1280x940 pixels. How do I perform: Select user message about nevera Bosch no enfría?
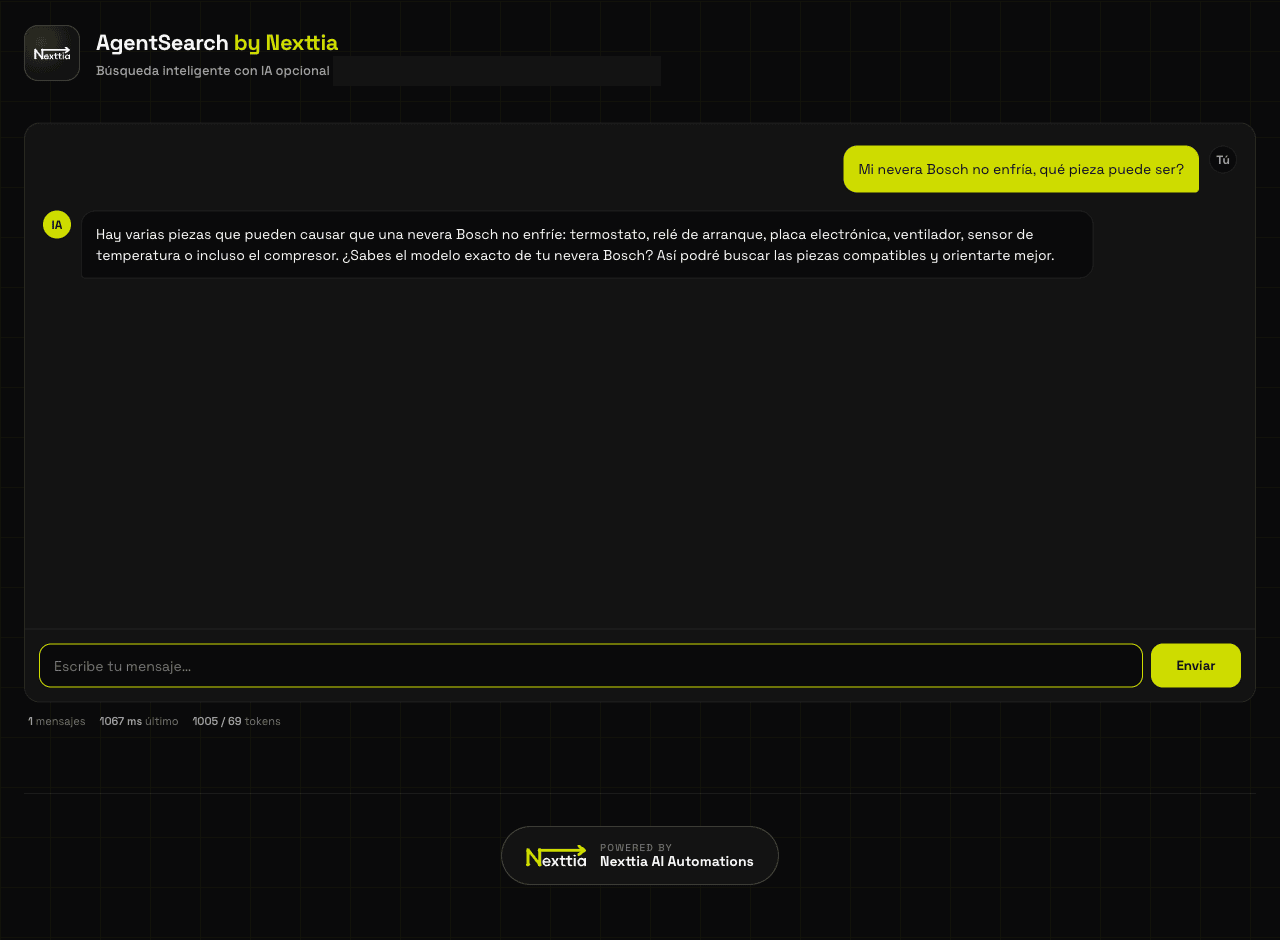pyautogui.click(x=1021, y=169)
